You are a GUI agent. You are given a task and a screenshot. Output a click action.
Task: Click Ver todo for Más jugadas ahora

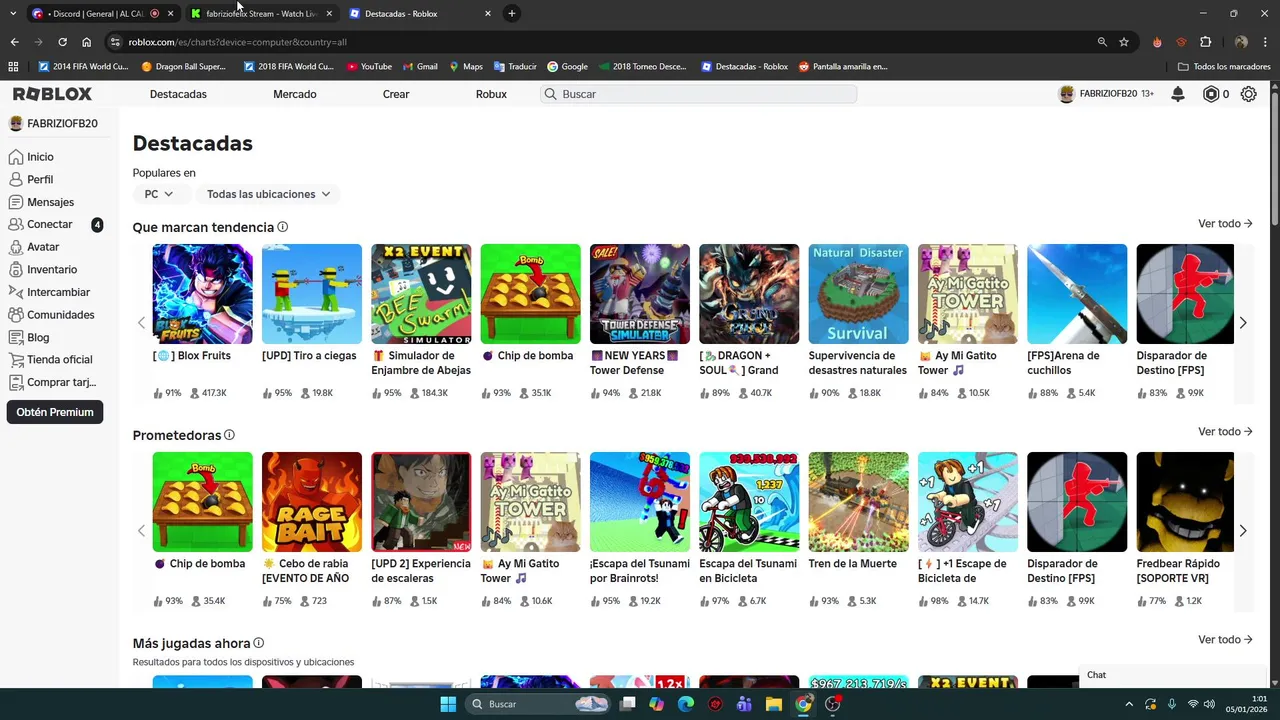click(x=1225, y=640)
